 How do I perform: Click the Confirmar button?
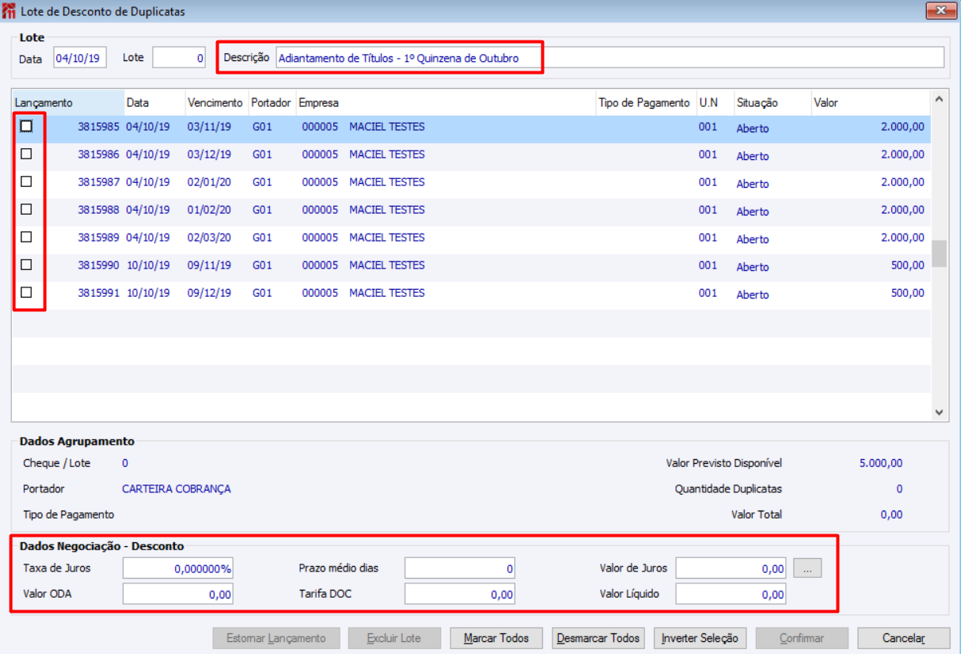tap(802, 638)
